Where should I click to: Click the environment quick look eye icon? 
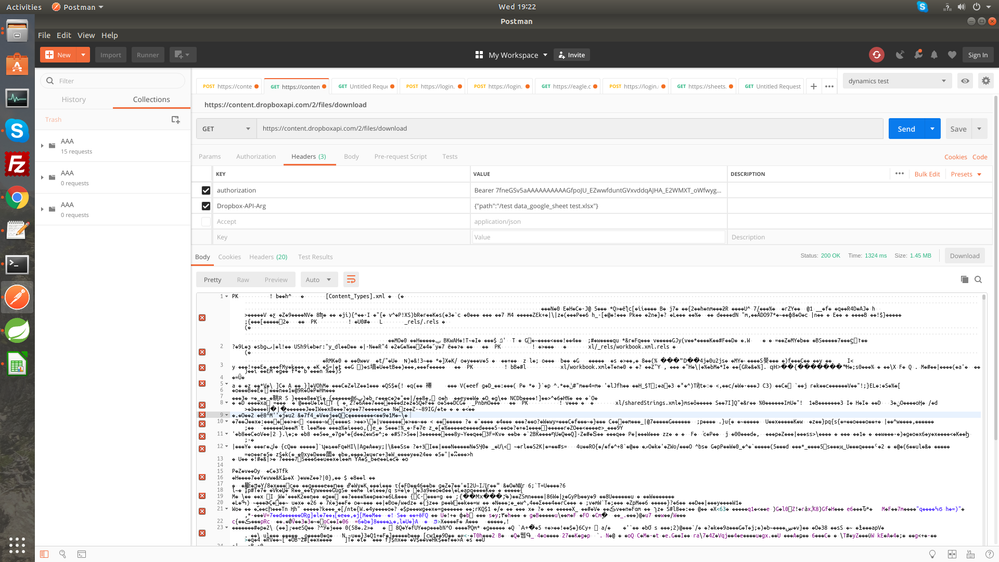pyautogui.click(x=965, y=81)
